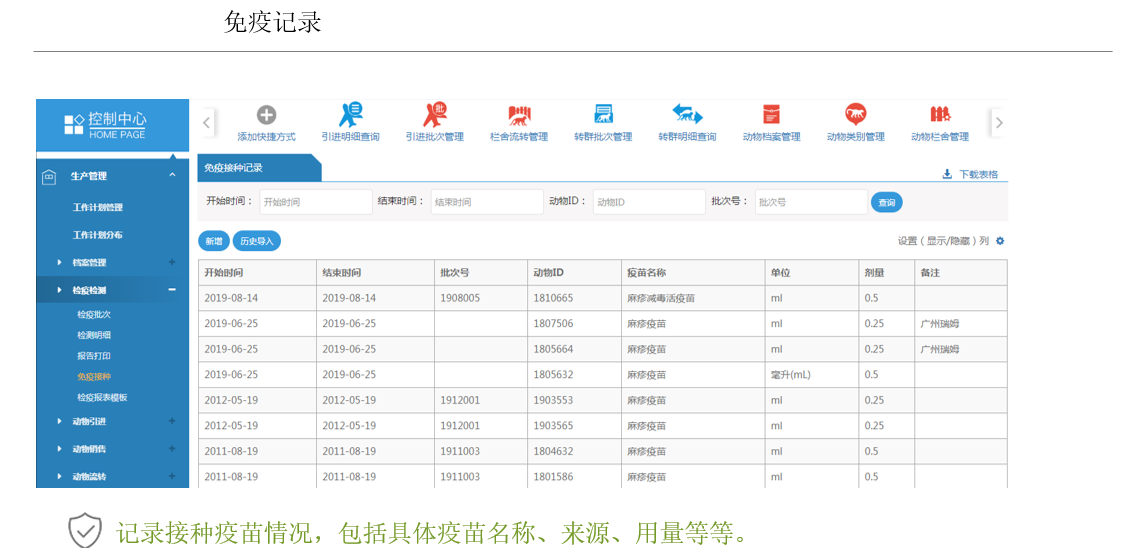Viewport: 1145px width, 548px height.
Task: Select 报告打印 submenu item
Action: 93,356
